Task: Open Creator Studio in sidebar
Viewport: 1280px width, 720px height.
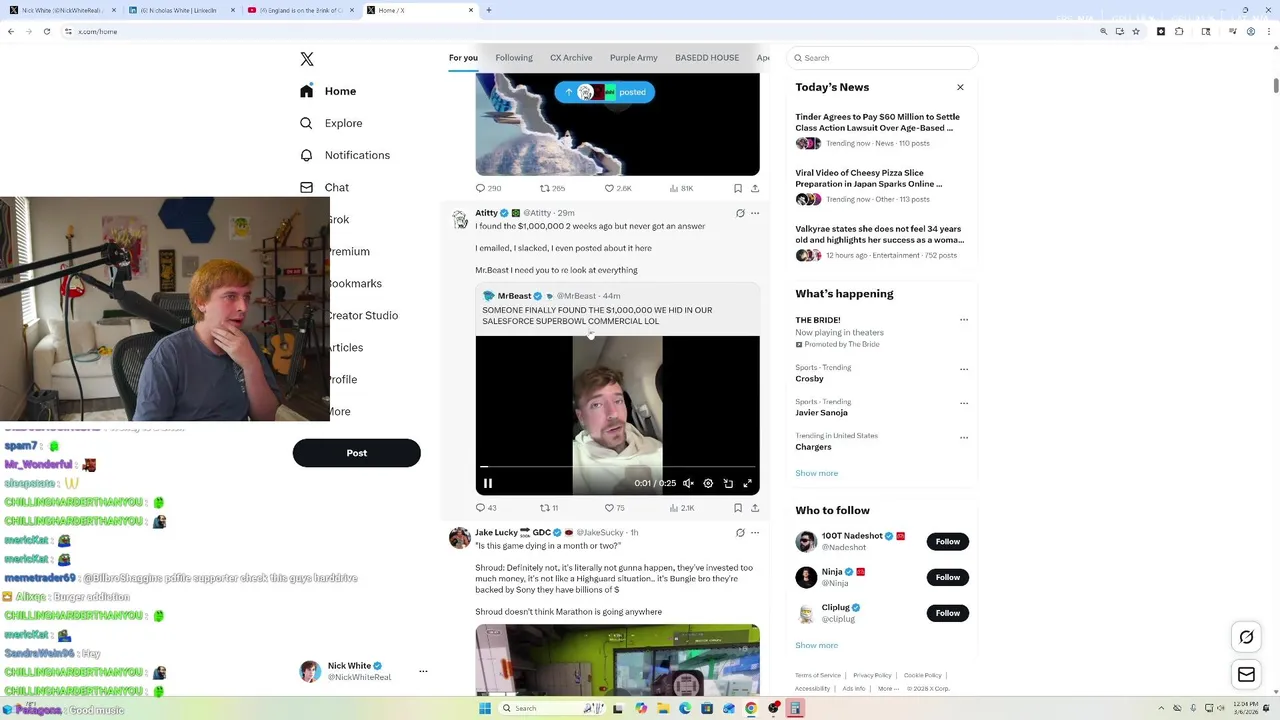Action: tap(364, 315)
